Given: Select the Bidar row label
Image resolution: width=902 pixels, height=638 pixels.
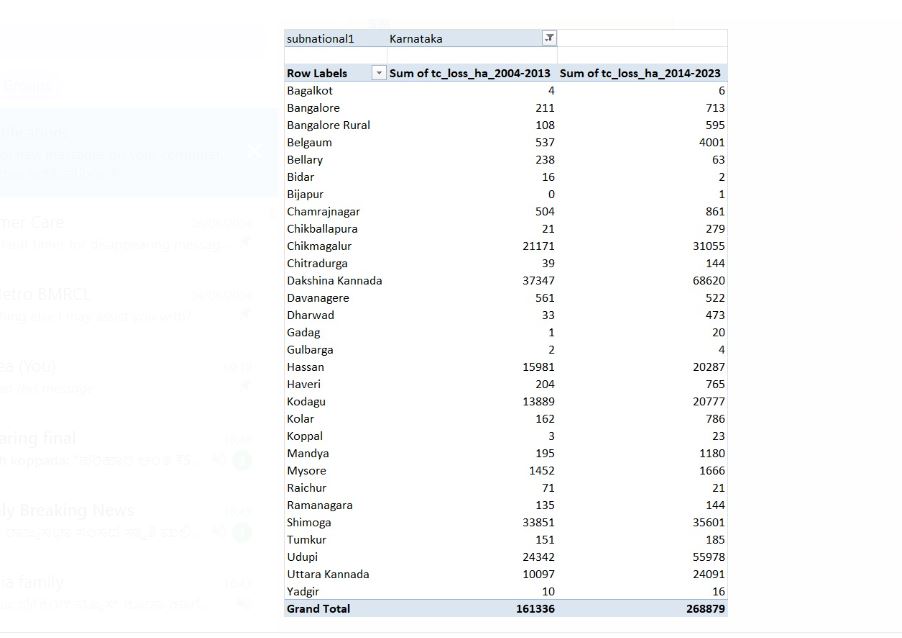Looking at the screenshot, I should point(300,177).
